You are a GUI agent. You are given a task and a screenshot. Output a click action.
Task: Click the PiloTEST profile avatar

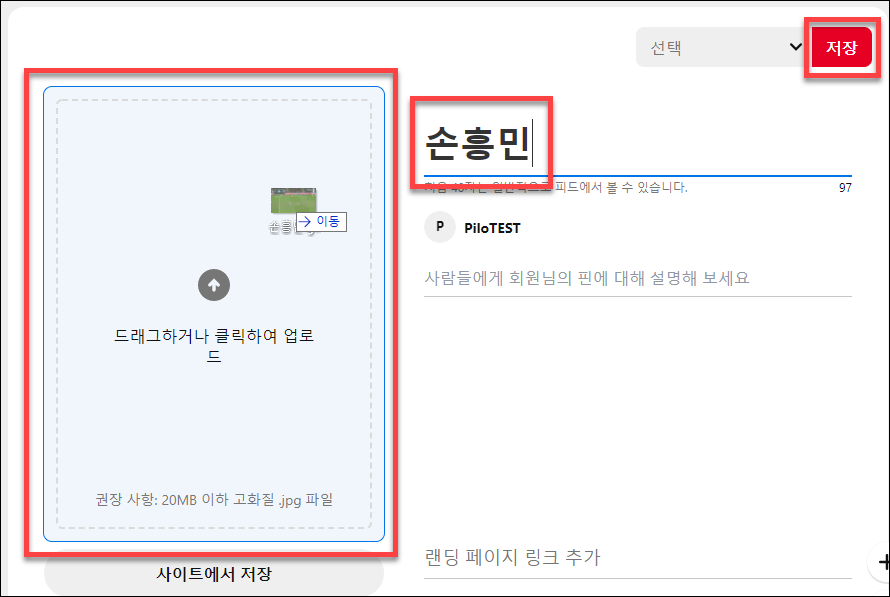439,227
